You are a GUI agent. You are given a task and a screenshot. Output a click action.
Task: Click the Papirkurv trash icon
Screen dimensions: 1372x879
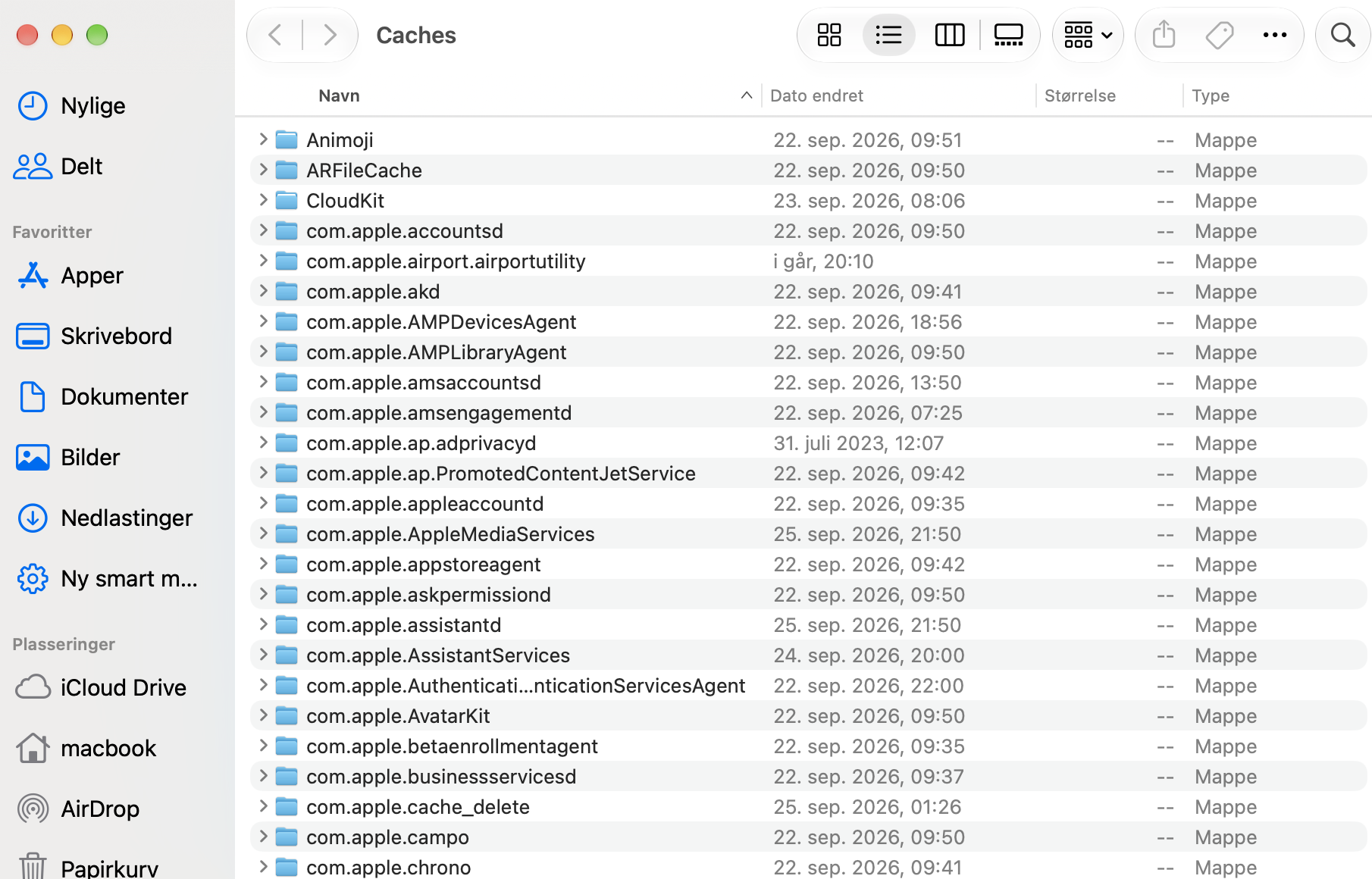point(33,866)
